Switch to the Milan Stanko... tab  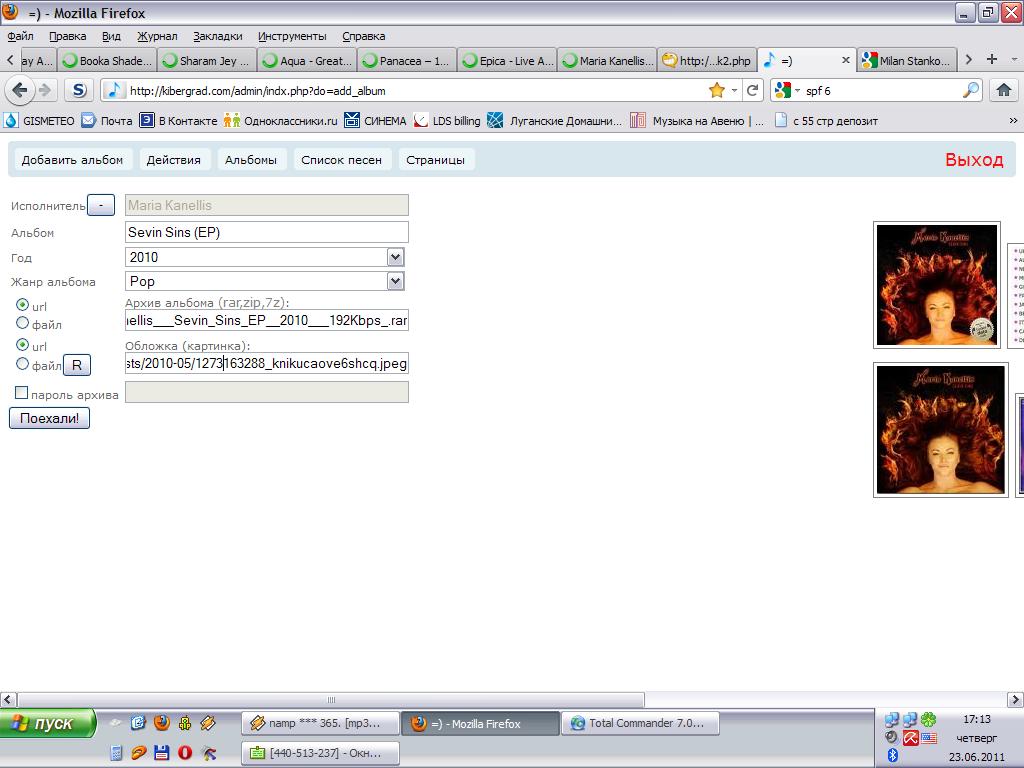pyautogui.click(x=908, y=61)
